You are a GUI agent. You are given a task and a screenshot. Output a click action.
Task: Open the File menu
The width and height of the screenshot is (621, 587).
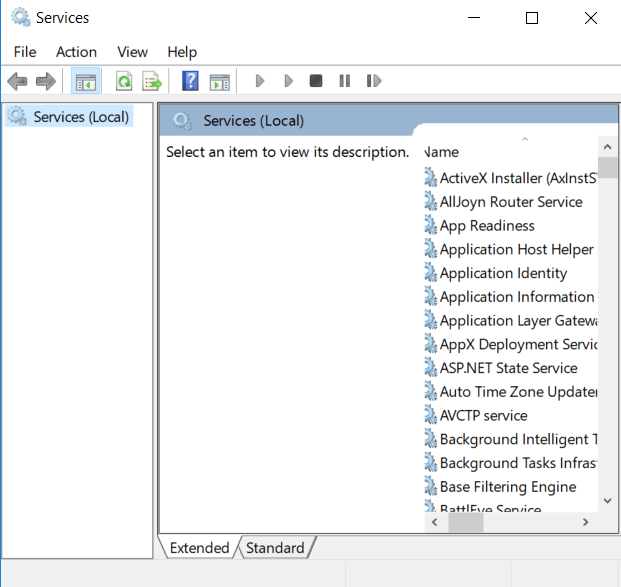point(25,52)
